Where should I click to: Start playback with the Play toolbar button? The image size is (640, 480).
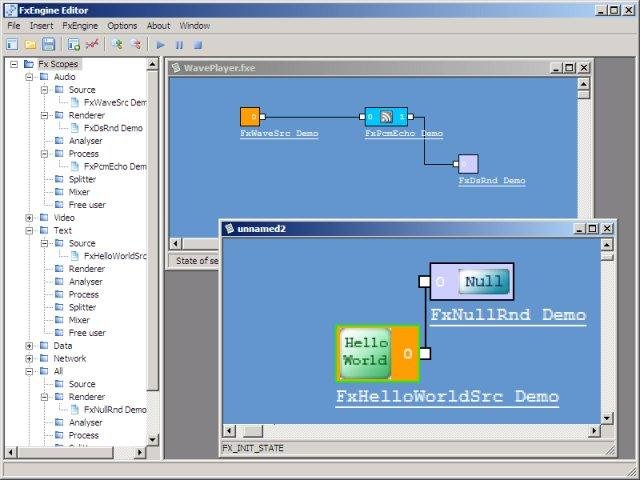pos(161,45)
